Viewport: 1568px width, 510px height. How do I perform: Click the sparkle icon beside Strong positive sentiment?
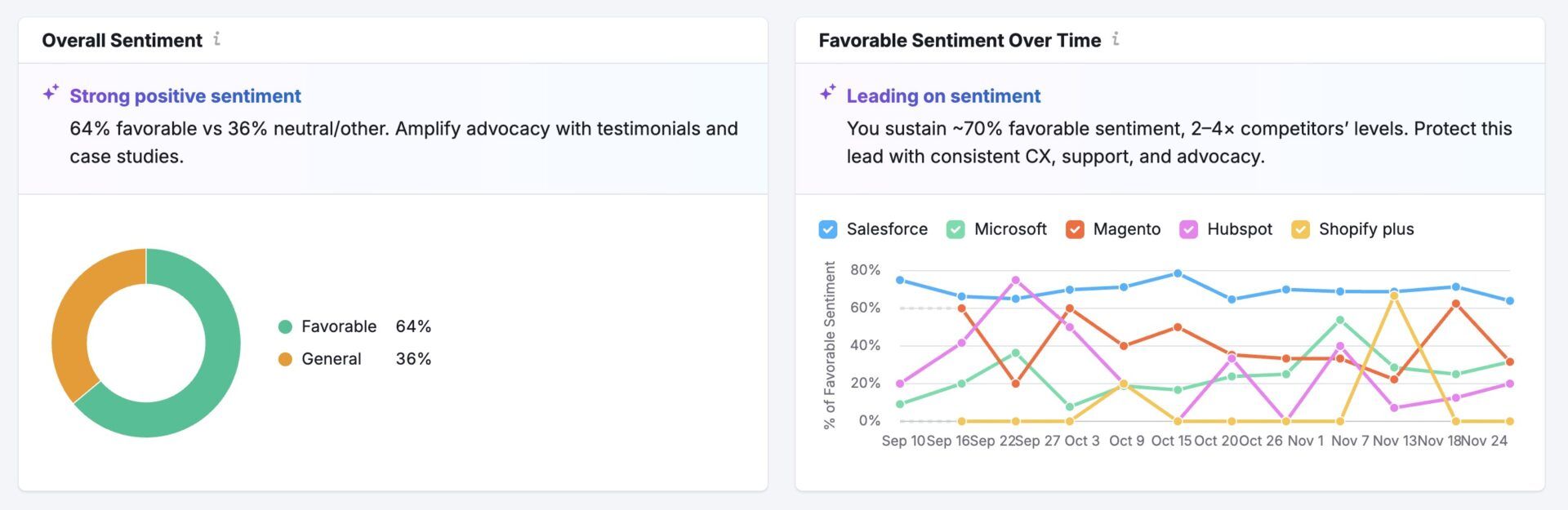pyautogui.click(x=51, y=92)
